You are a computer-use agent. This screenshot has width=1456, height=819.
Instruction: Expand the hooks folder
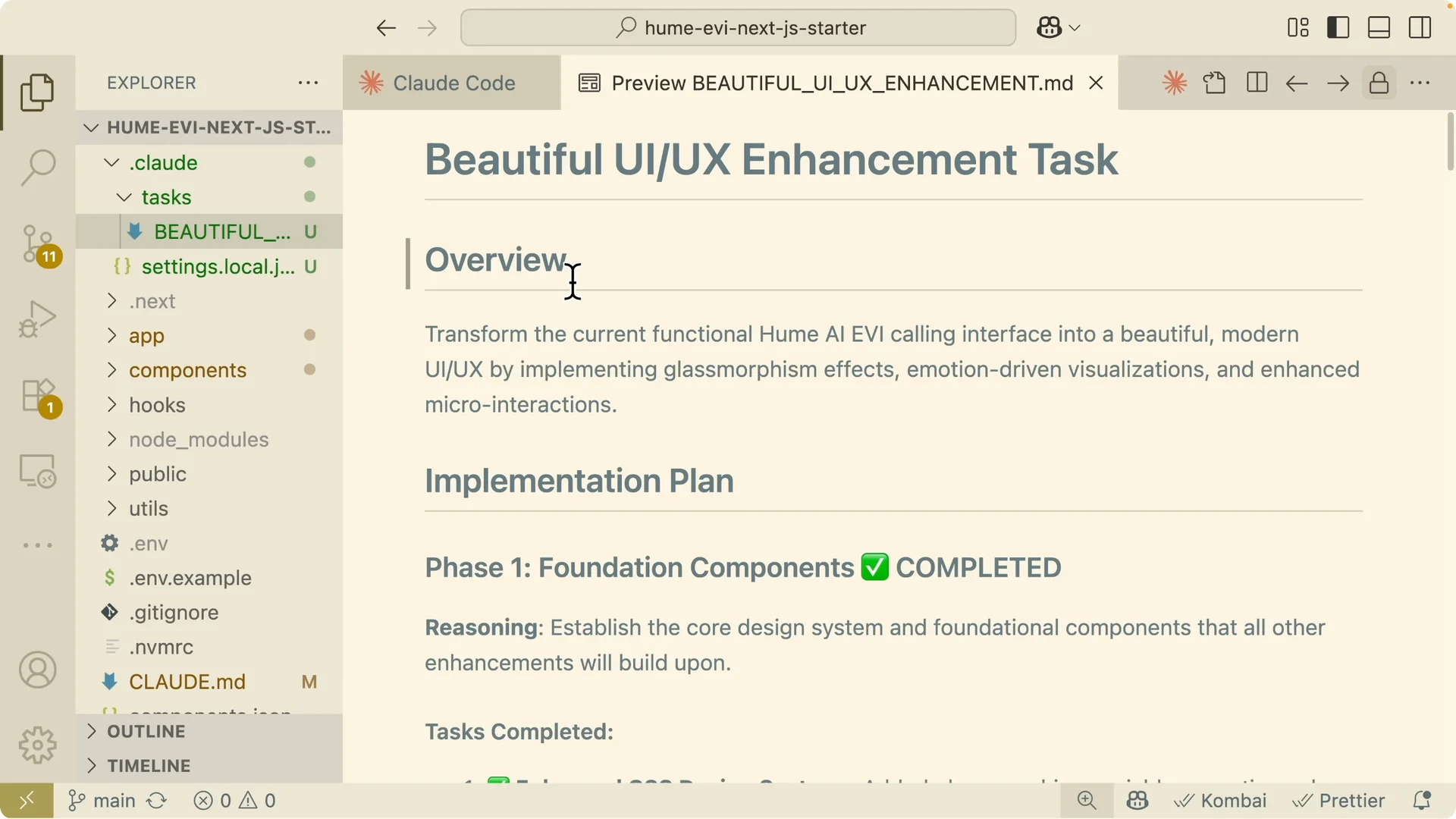coord(209,405)
